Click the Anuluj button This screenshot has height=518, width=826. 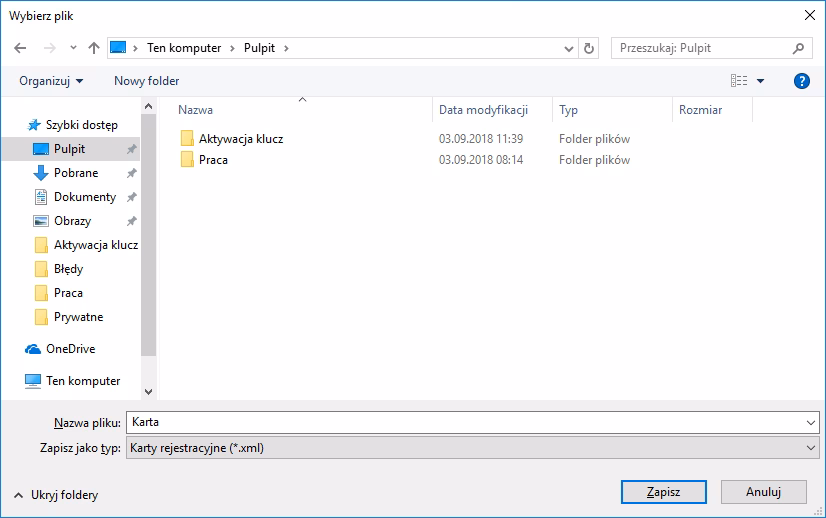(x=762, y=492)
